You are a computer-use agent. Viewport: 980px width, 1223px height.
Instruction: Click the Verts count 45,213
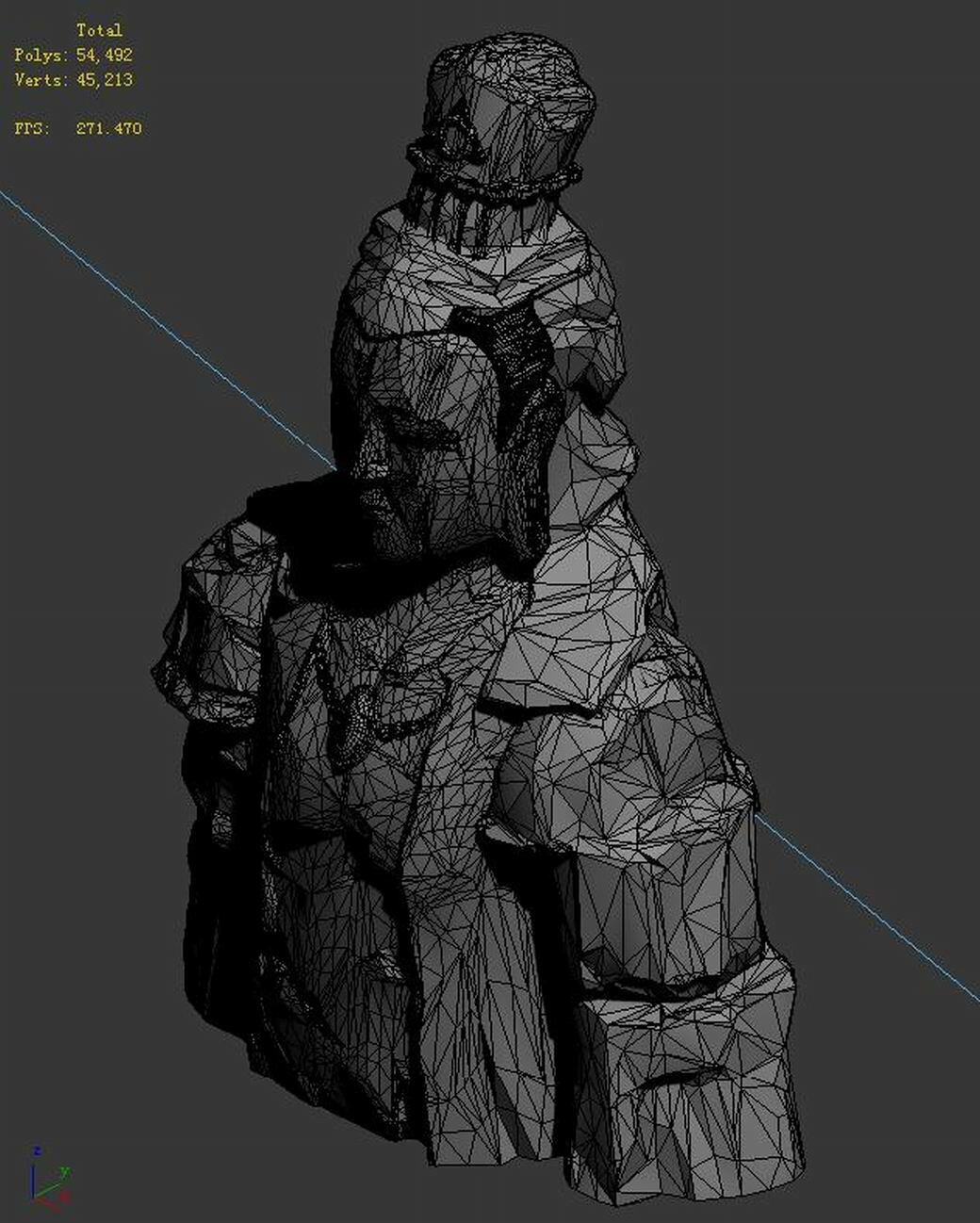105,80
